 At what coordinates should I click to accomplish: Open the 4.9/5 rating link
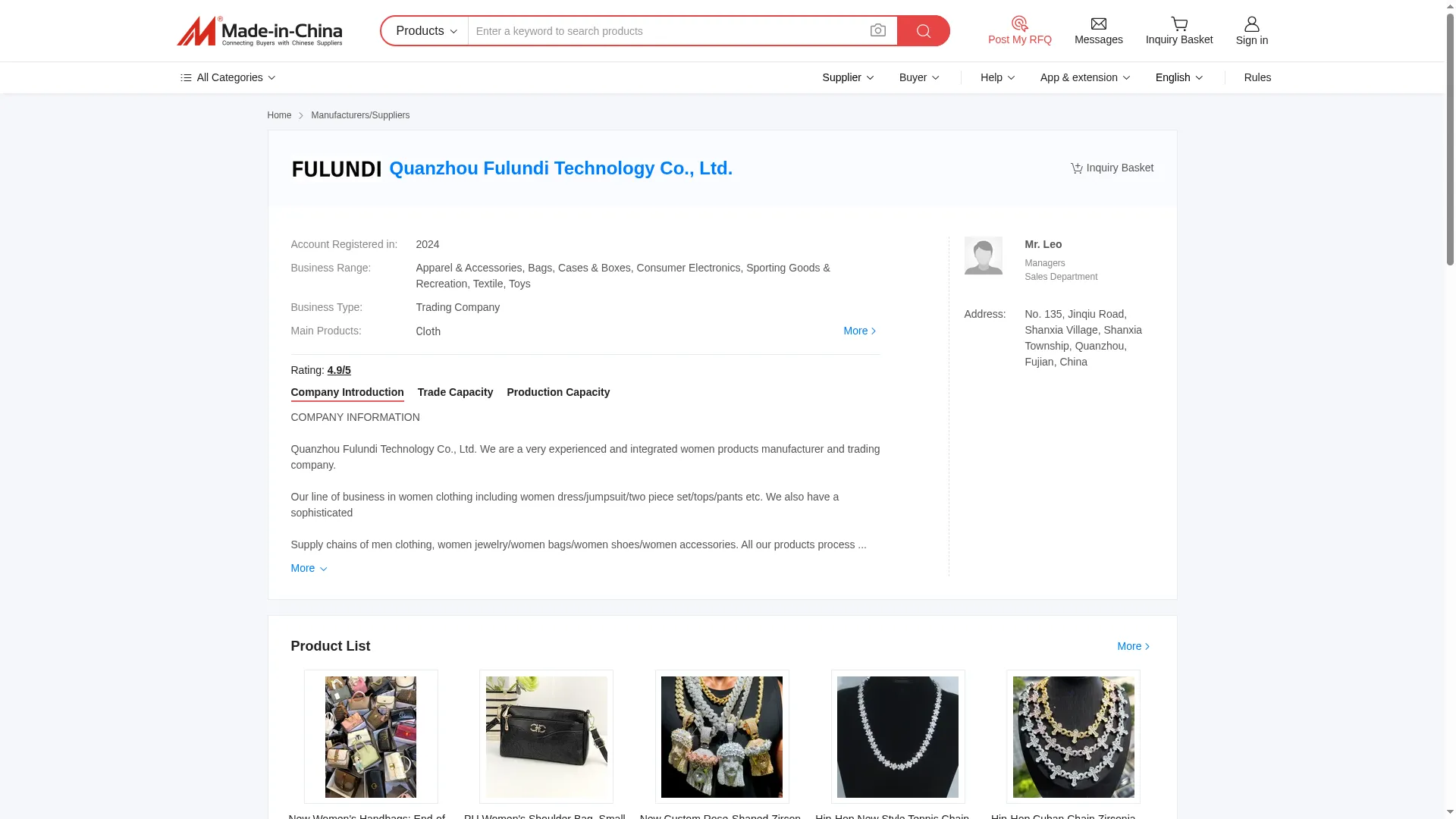pyautogui.click(x=339, y=370)
